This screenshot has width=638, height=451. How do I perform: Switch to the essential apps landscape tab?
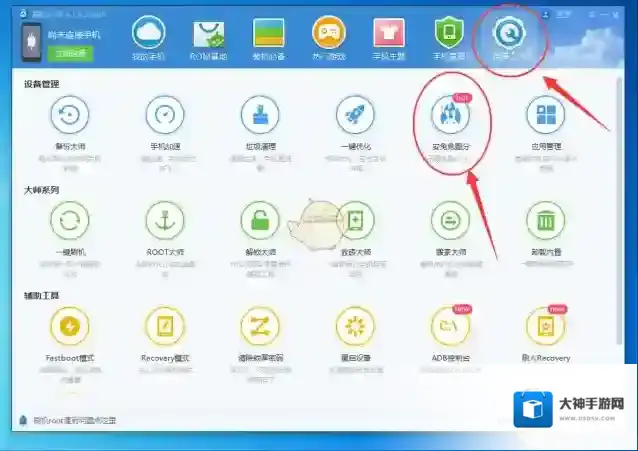[269, 38]
